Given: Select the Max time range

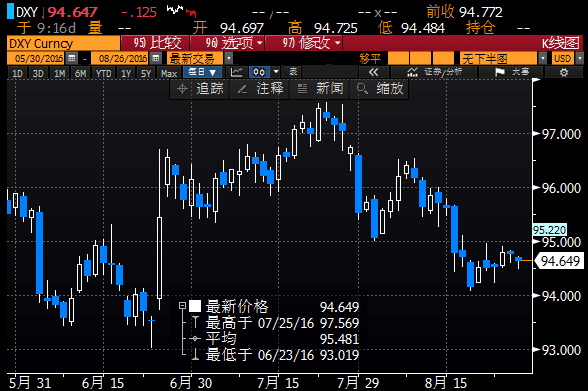Looking at the screenshot, I should (x=169, y=73).
